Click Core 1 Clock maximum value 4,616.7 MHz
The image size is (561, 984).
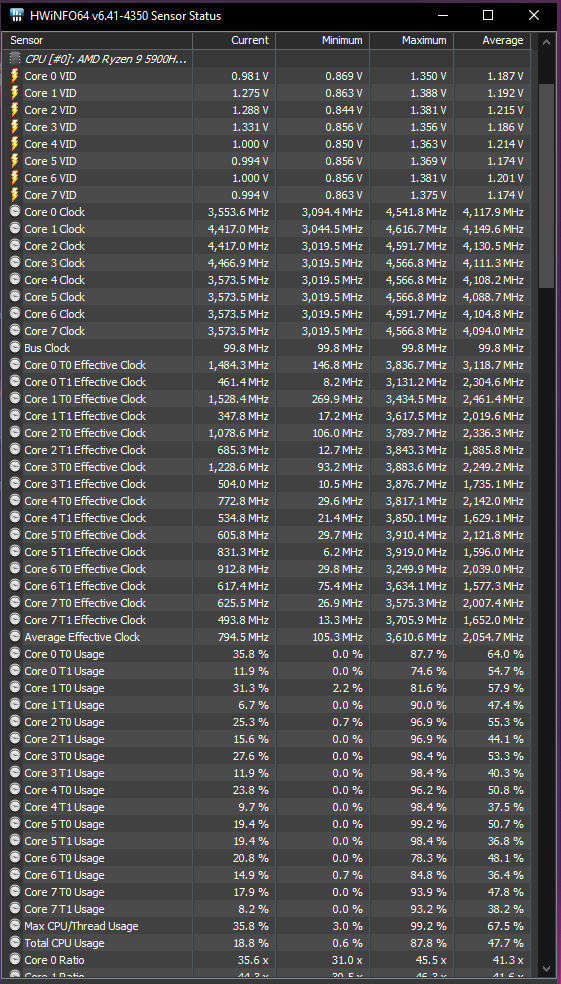pyautogui.click(x=415, y=229)
